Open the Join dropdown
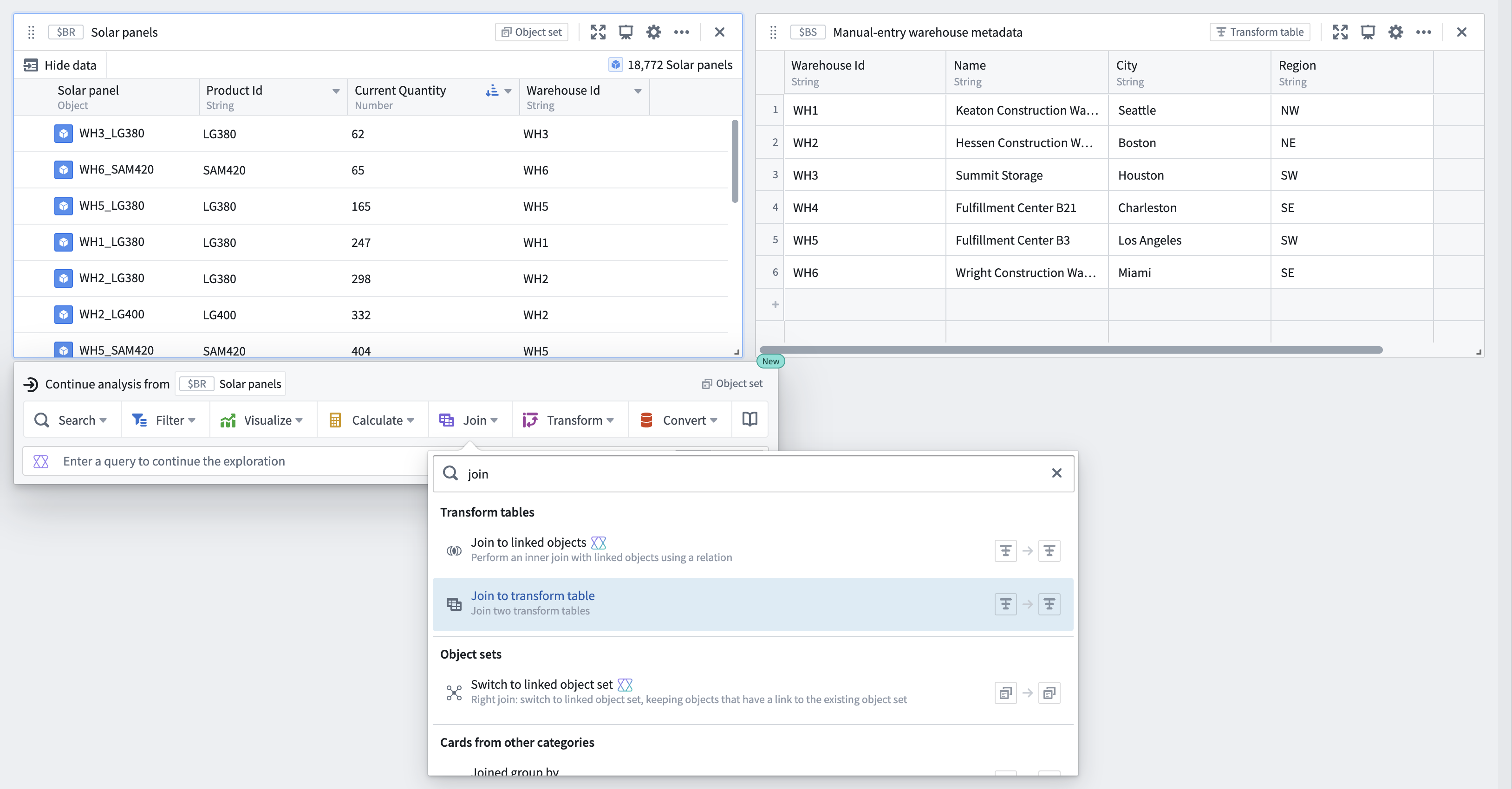The width and height of the screenshot is (1512, 789). (470, 420)
